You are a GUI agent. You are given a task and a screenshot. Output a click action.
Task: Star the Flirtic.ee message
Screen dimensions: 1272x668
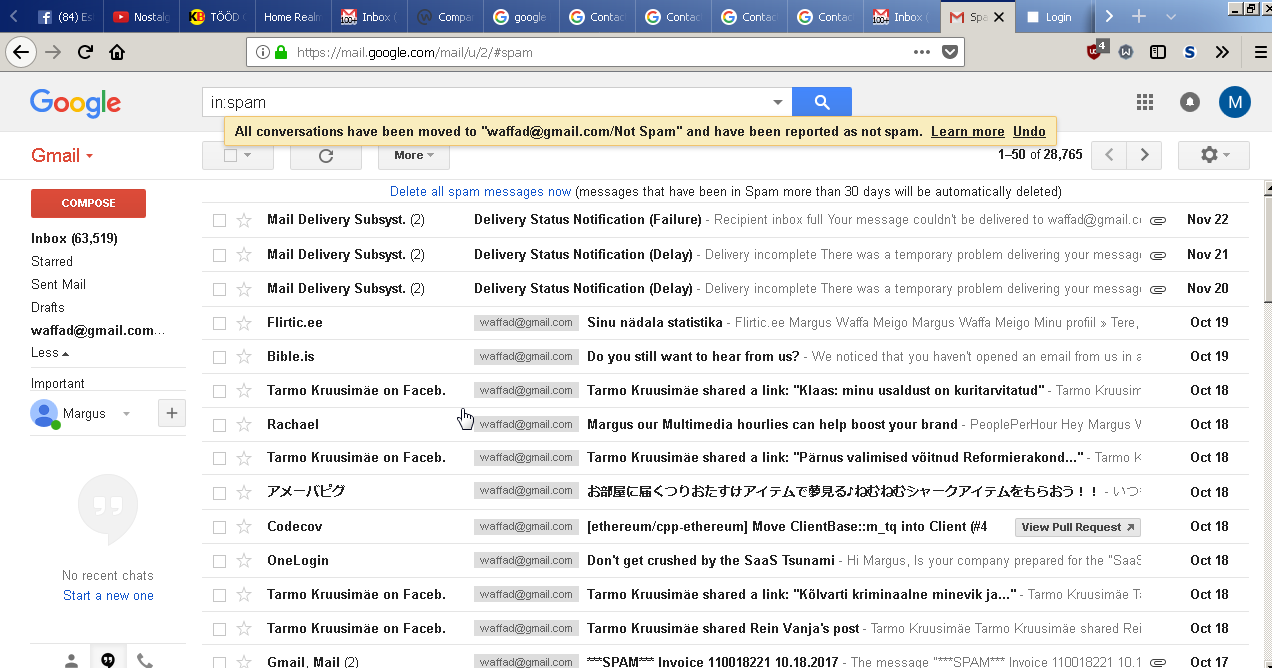(244, 323)
